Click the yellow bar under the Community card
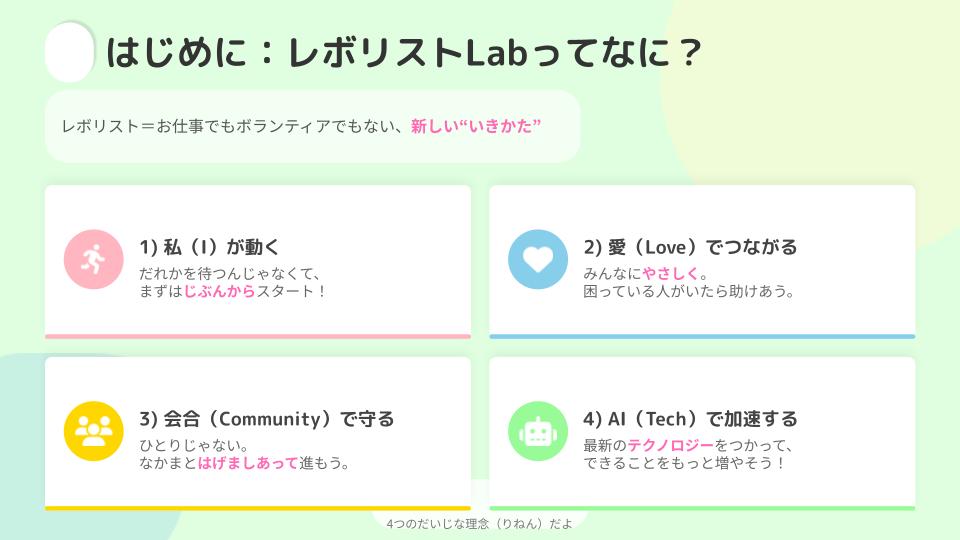 [x=258, y=508]
